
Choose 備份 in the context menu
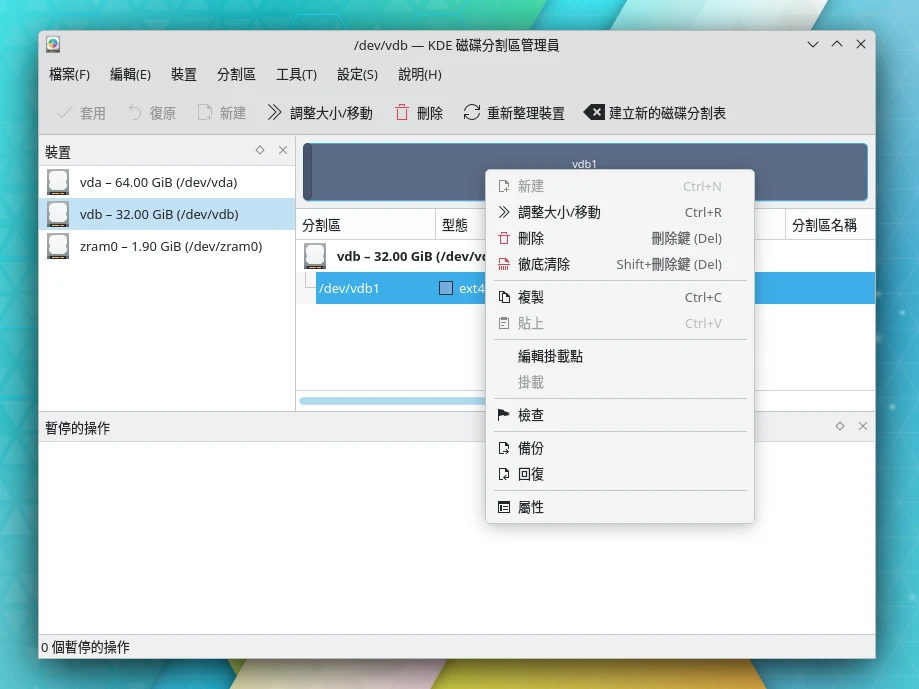pos(530,448)
